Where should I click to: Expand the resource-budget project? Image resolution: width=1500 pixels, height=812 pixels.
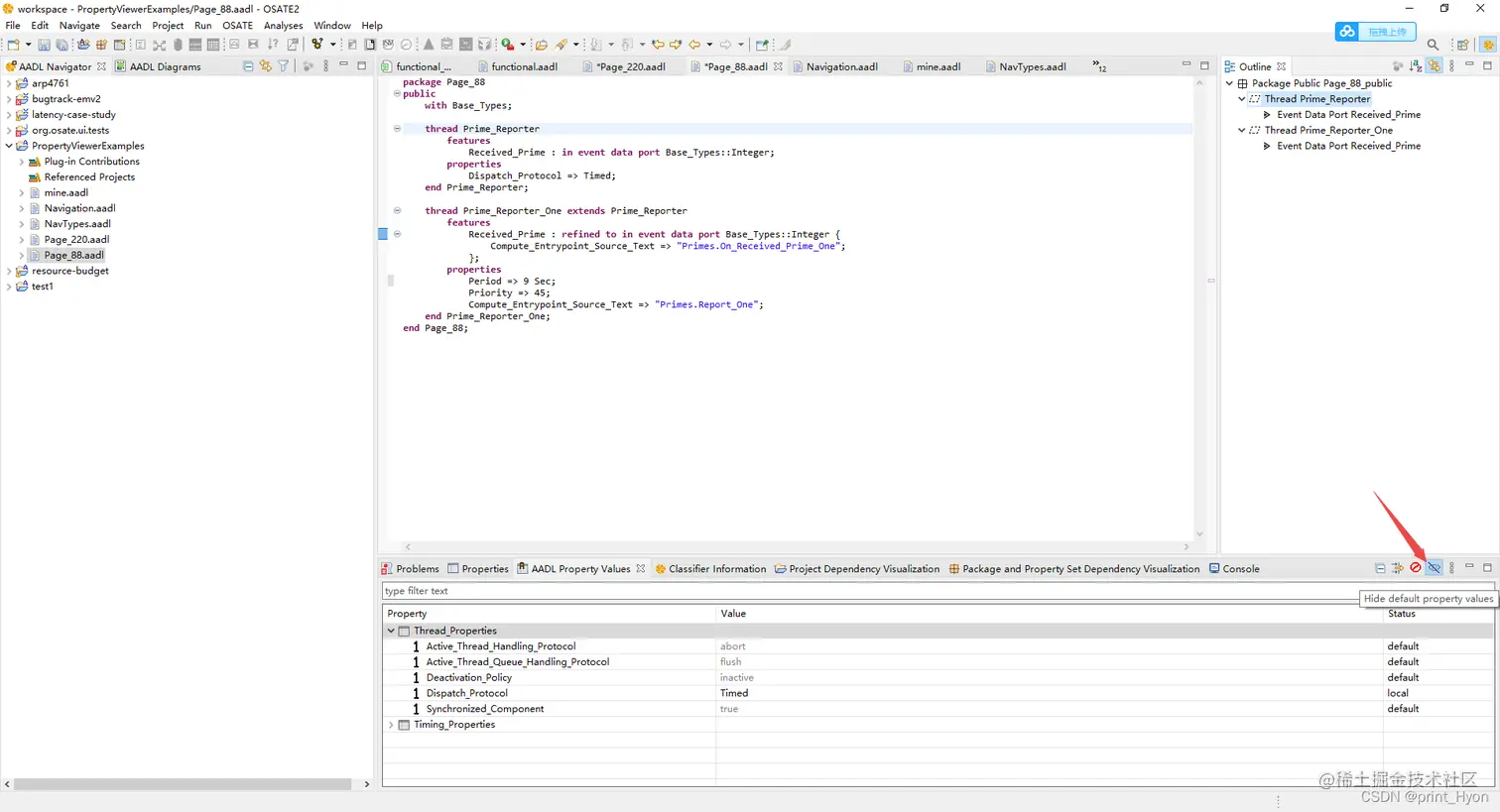point(9,271)
